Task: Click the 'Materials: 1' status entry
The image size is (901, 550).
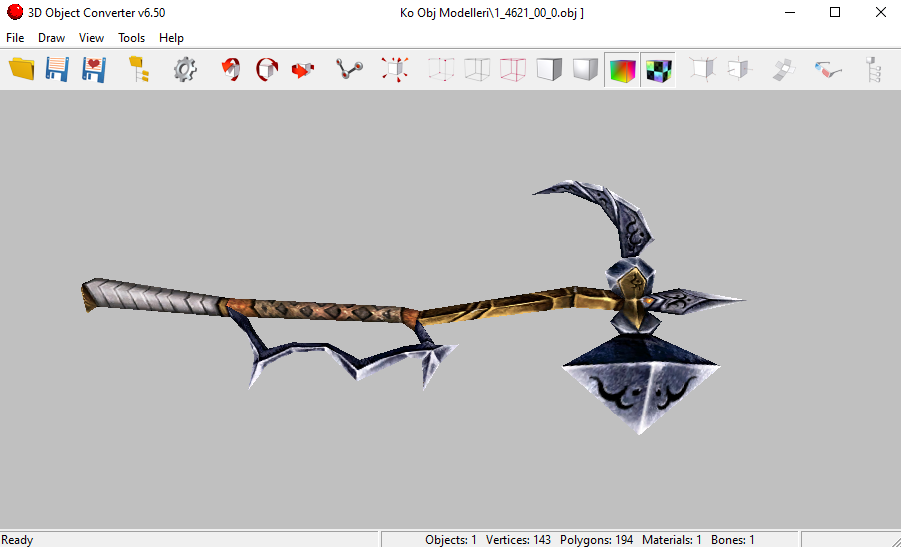Action: pyautogui.click(x=672, y=540)
